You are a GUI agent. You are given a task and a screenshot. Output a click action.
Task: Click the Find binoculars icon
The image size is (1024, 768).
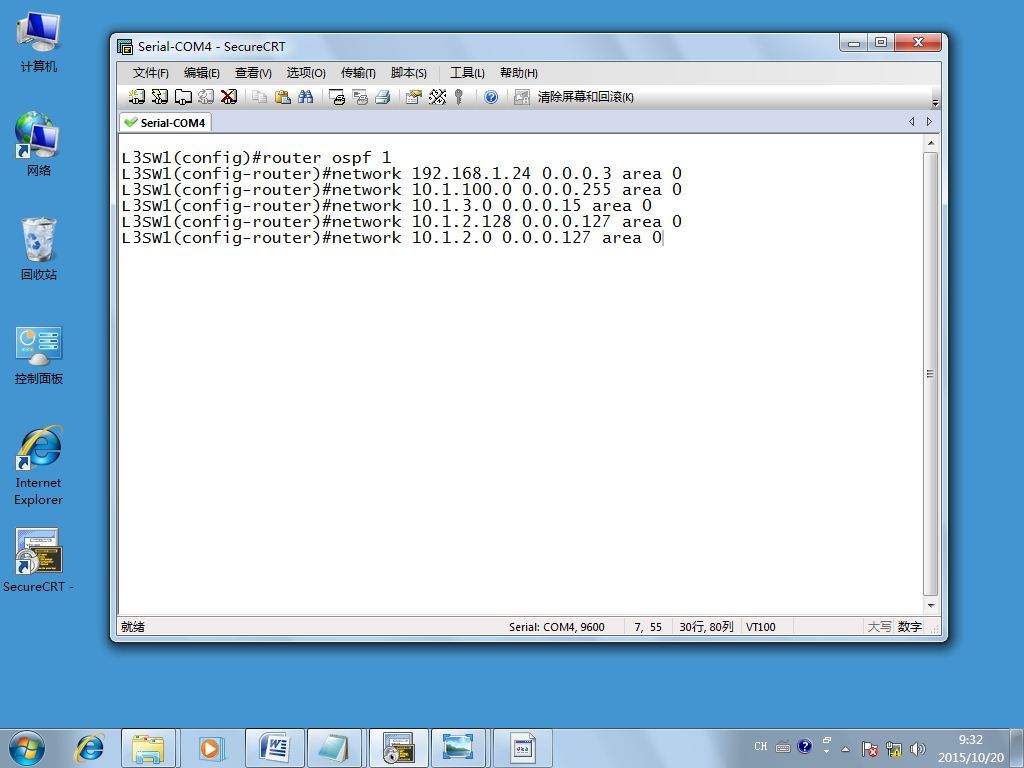[x=305, y=97]
